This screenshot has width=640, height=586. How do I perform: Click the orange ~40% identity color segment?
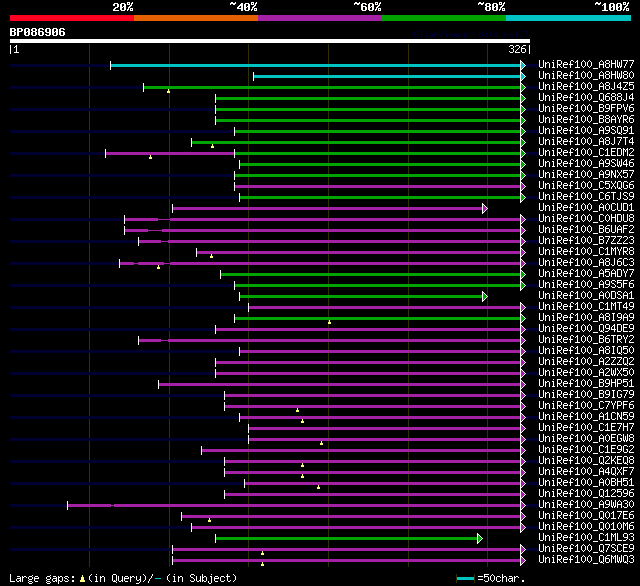pos(196,18)
